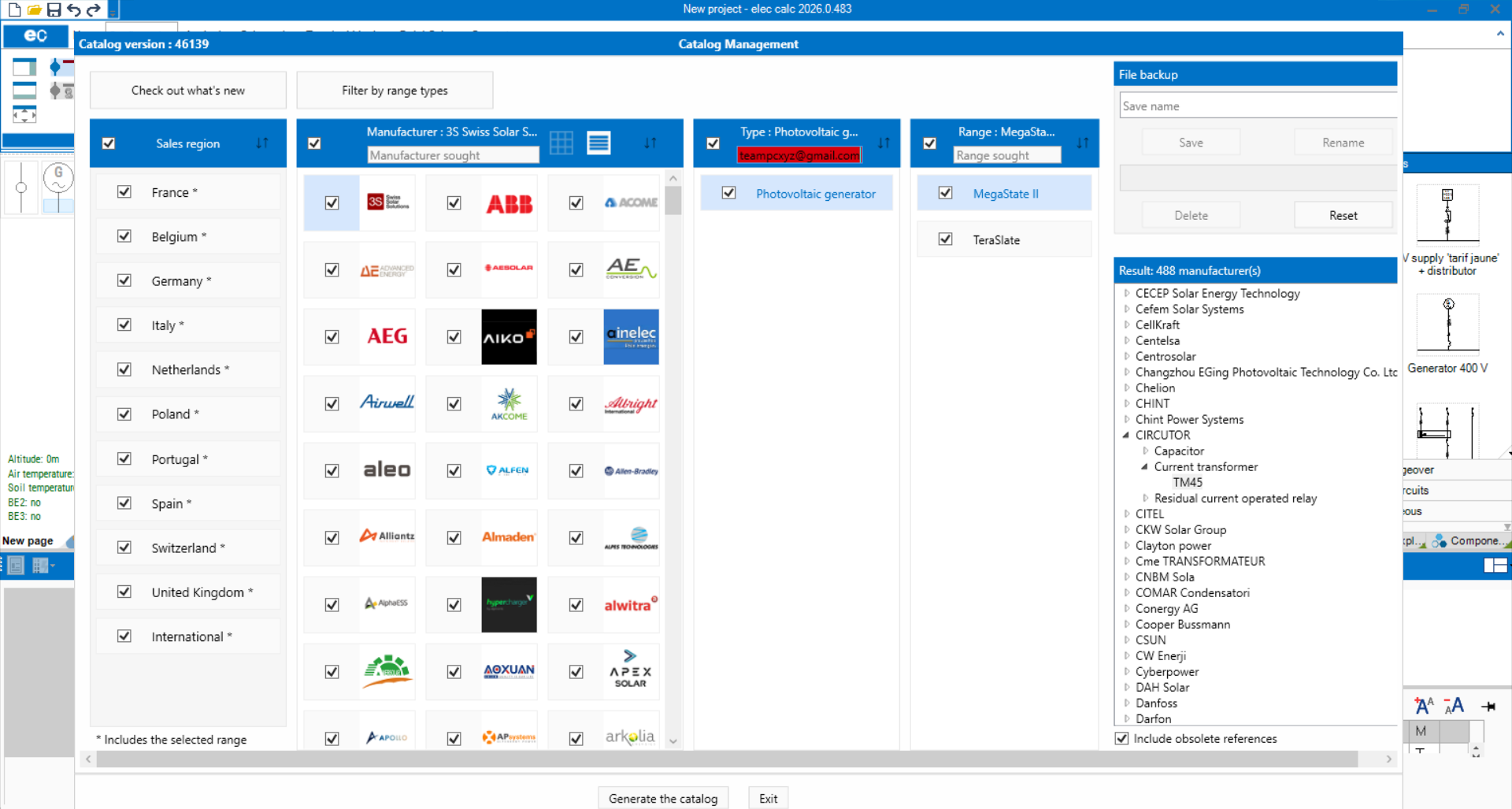Viewport: 1512px width, 809px height.
Task: Click the Save name input field
Action: (1258, 106)
